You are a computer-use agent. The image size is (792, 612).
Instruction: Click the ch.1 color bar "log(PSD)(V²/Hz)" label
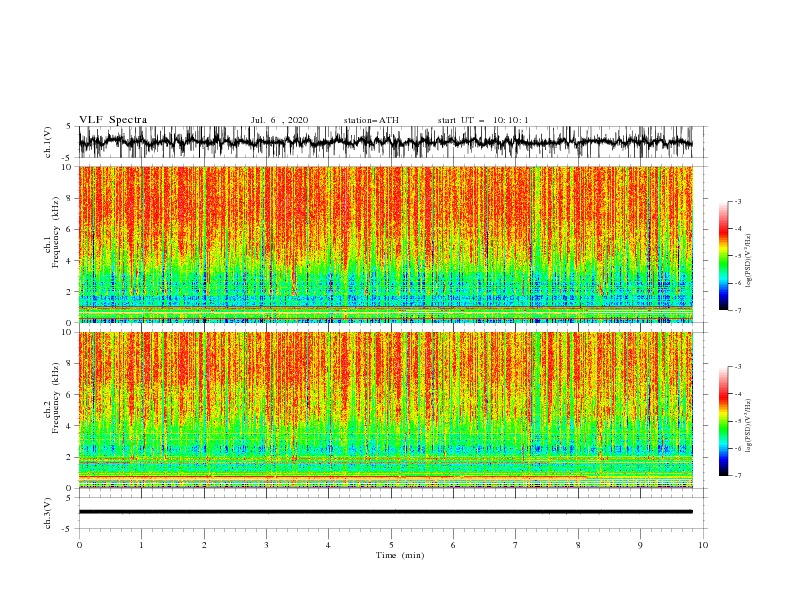point(749,261)
